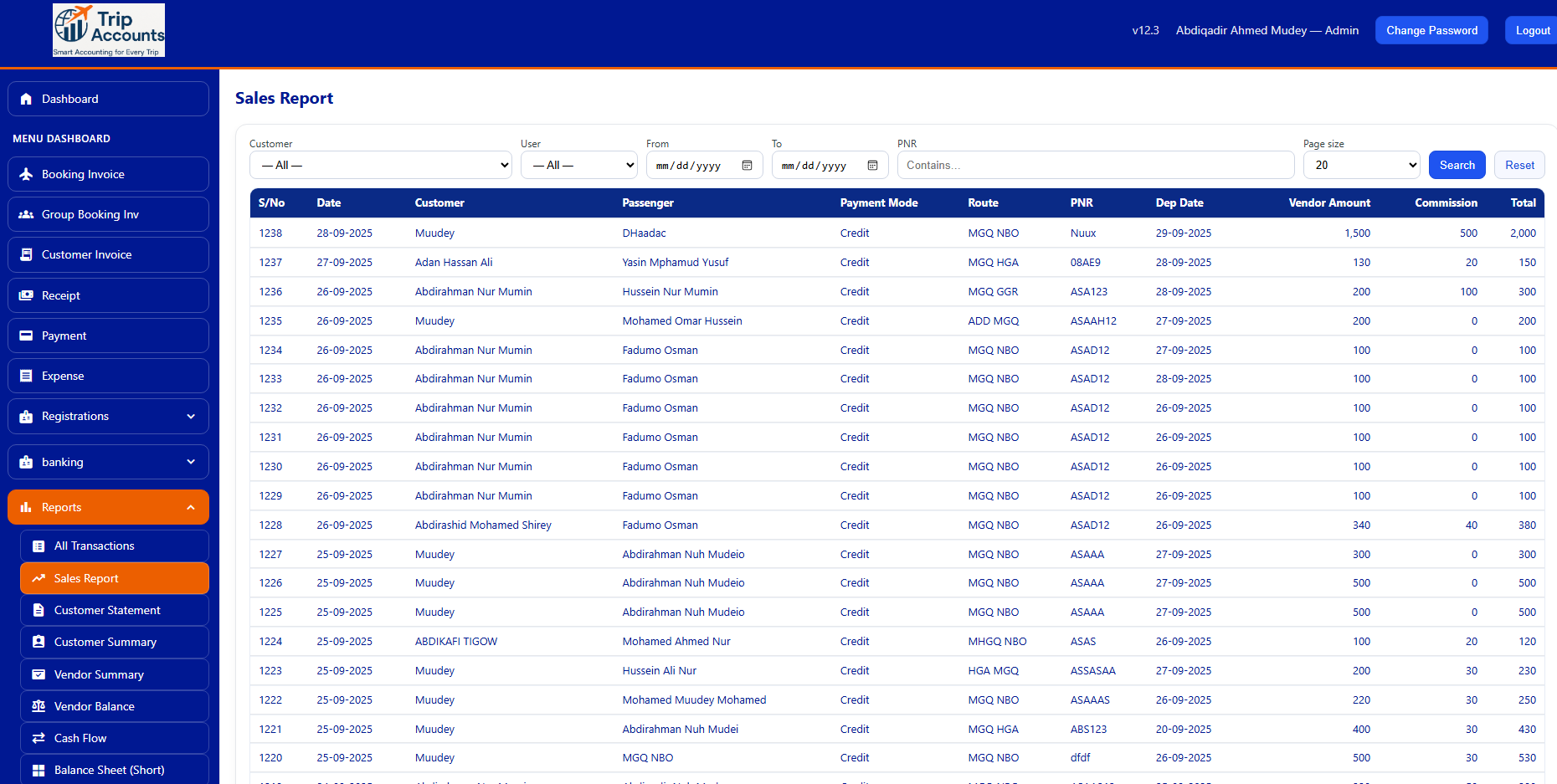Image resolution: width=1557 pixels, height=784 pixels.
Task: Click the Group Booking Inv people icon
Action: point(26,214)
